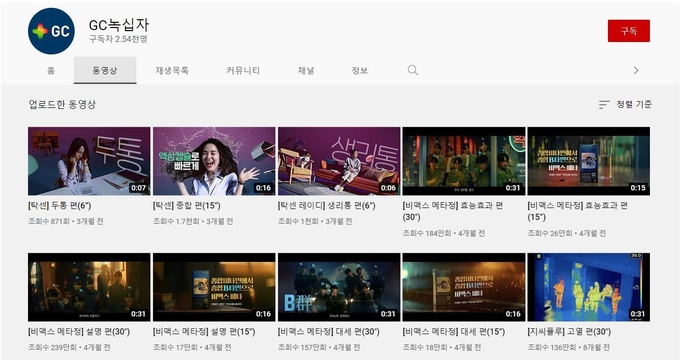Switch to the 홈 tab
The width and height of the screenshot is (680, 360).
(x=51, y=70)
